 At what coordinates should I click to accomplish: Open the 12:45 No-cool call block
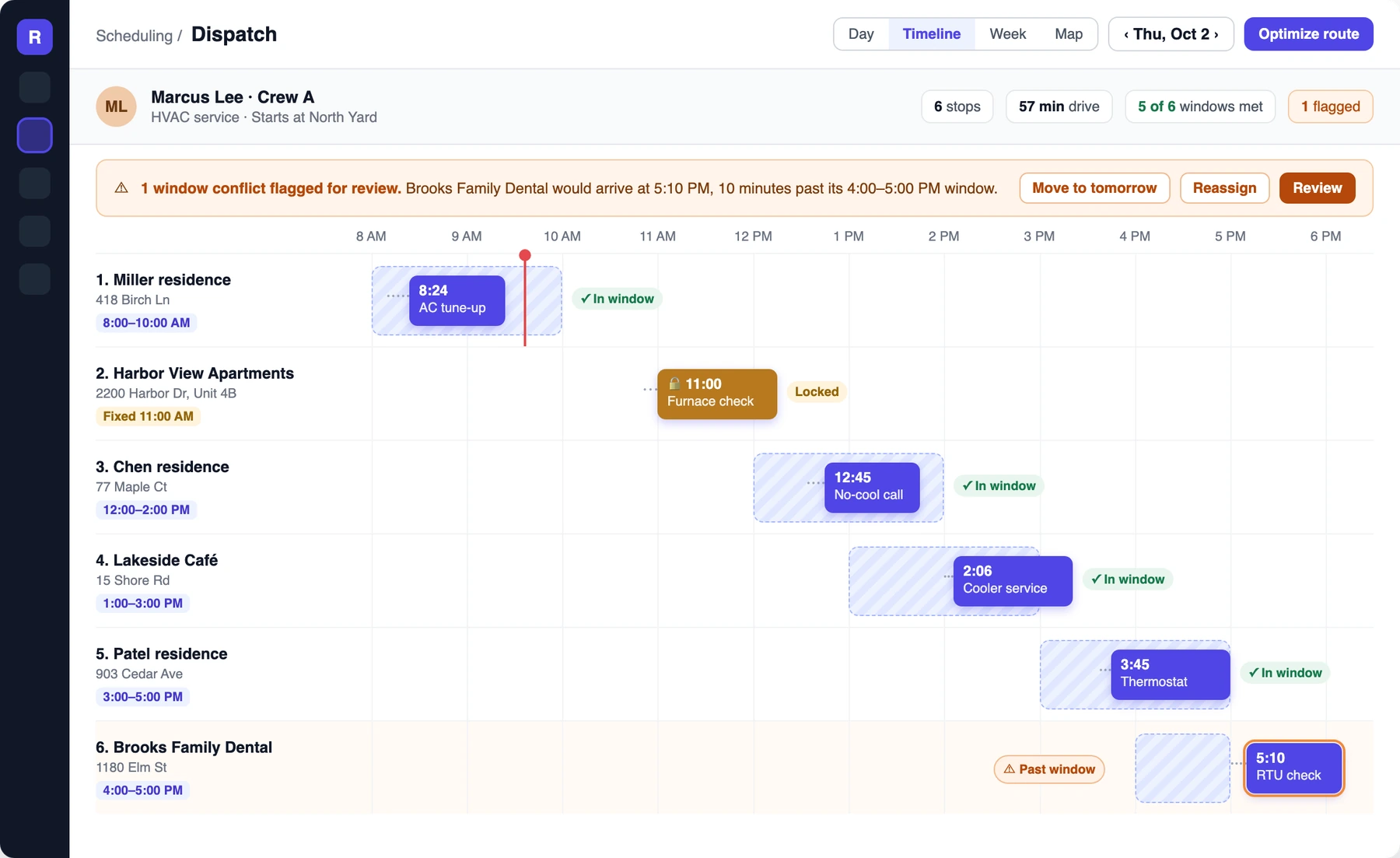point(872,487)
